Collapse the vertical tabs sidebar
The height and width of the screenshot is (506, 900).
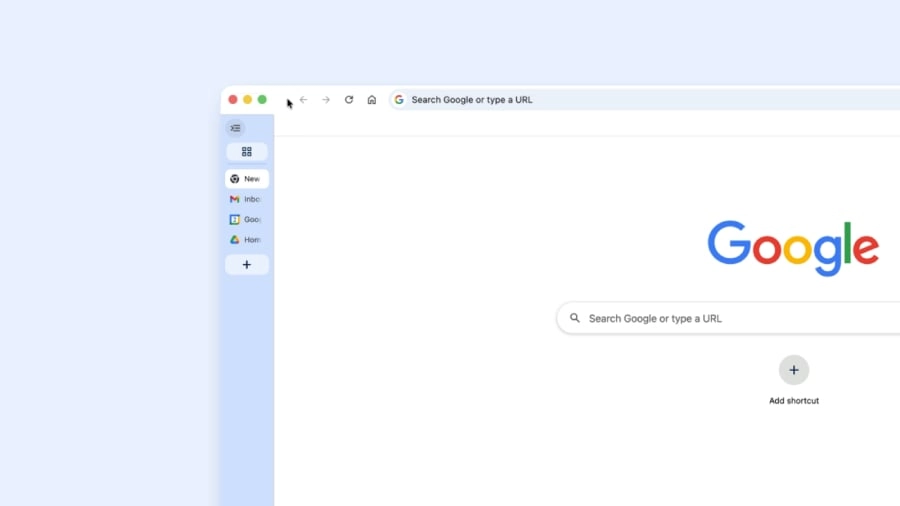point(235,128)
